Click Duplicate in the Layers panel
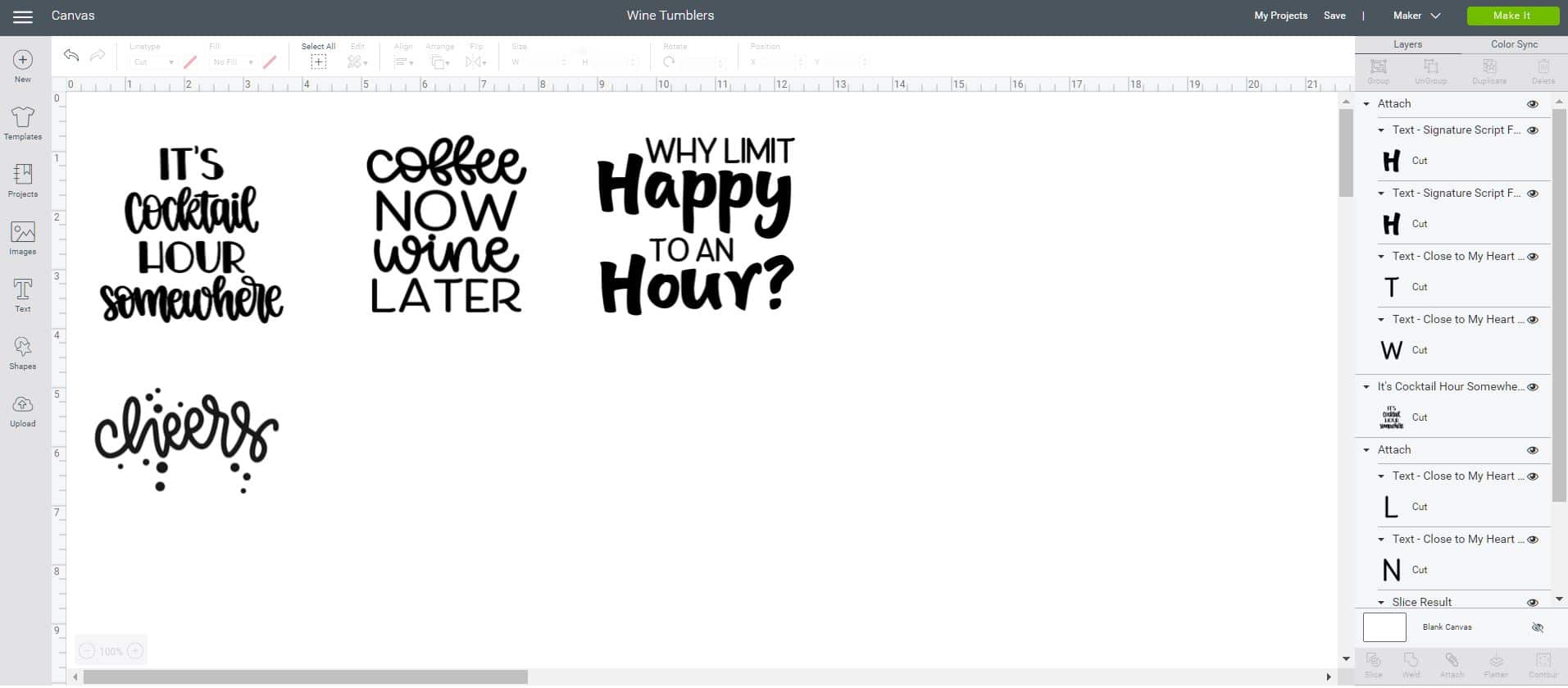 [1489, 71]
